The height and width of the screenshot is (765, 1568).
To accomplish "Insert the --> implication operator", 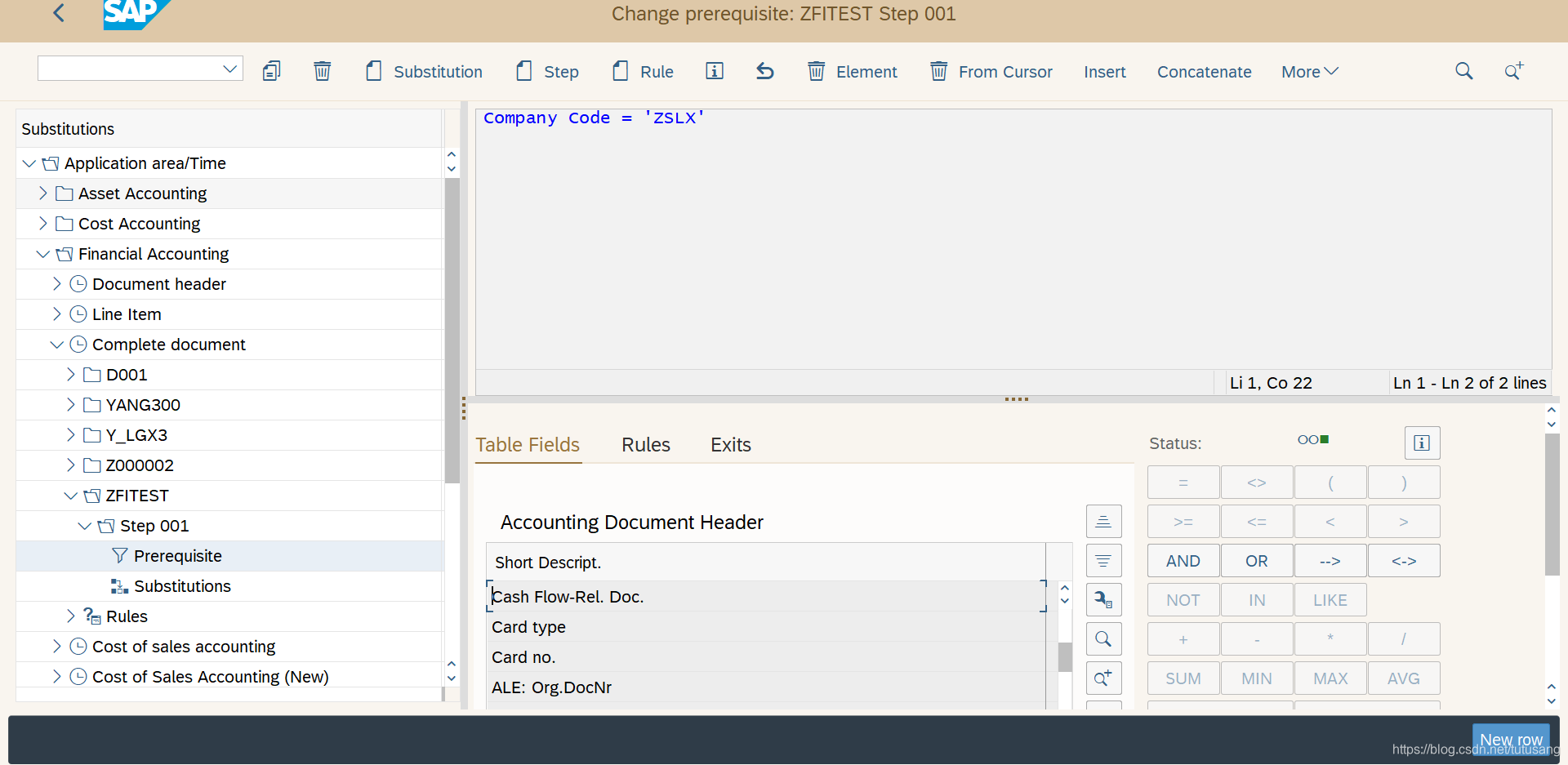I will click(1330, 561).
